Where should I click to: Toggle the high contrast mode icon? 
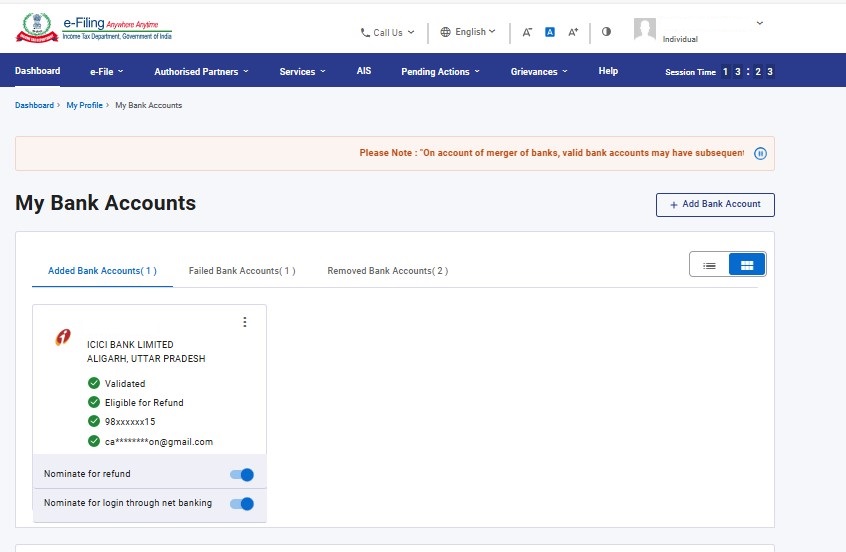point(606,31)
